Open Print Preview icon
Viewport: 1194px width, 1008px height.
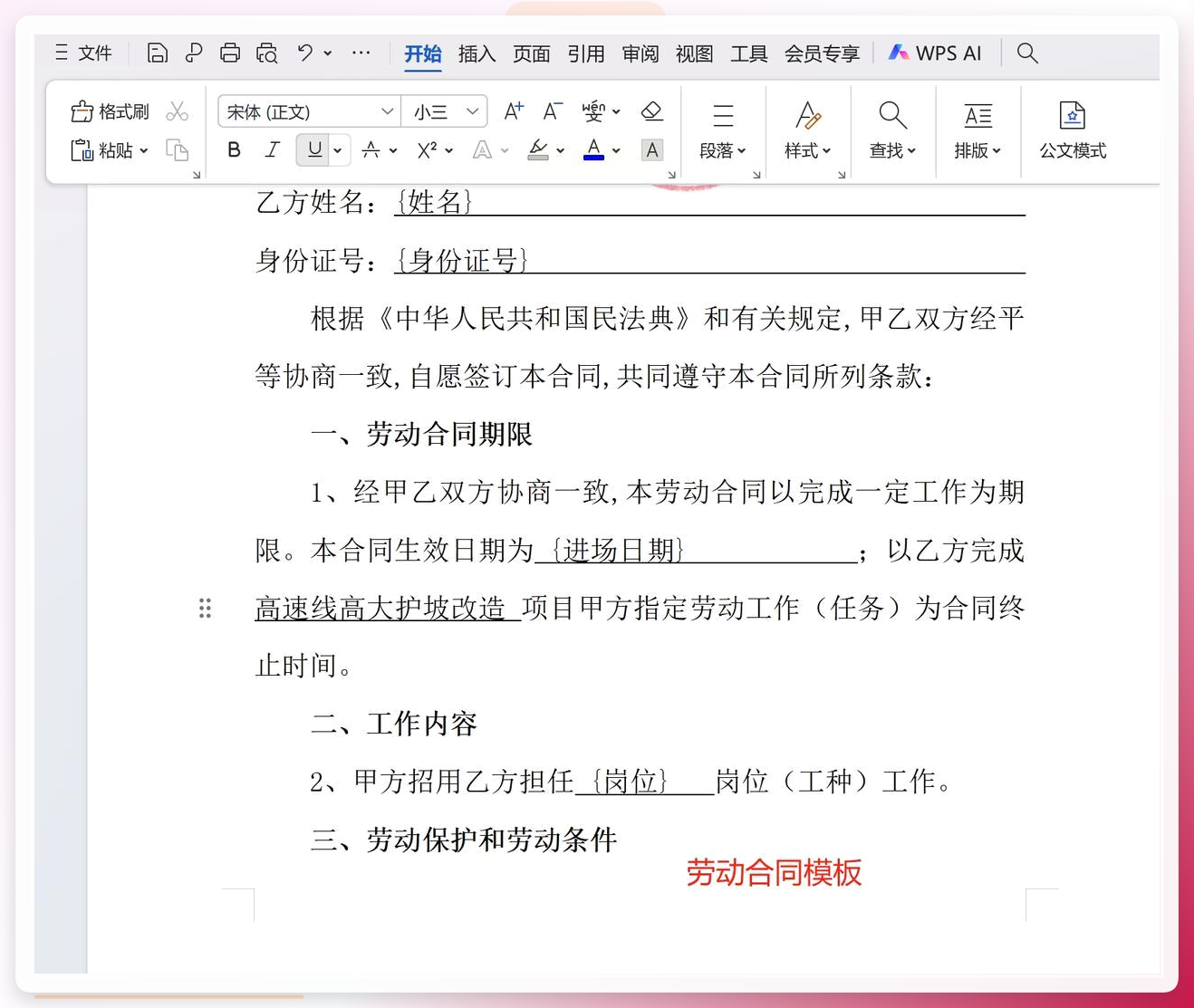tap(266, 53)
